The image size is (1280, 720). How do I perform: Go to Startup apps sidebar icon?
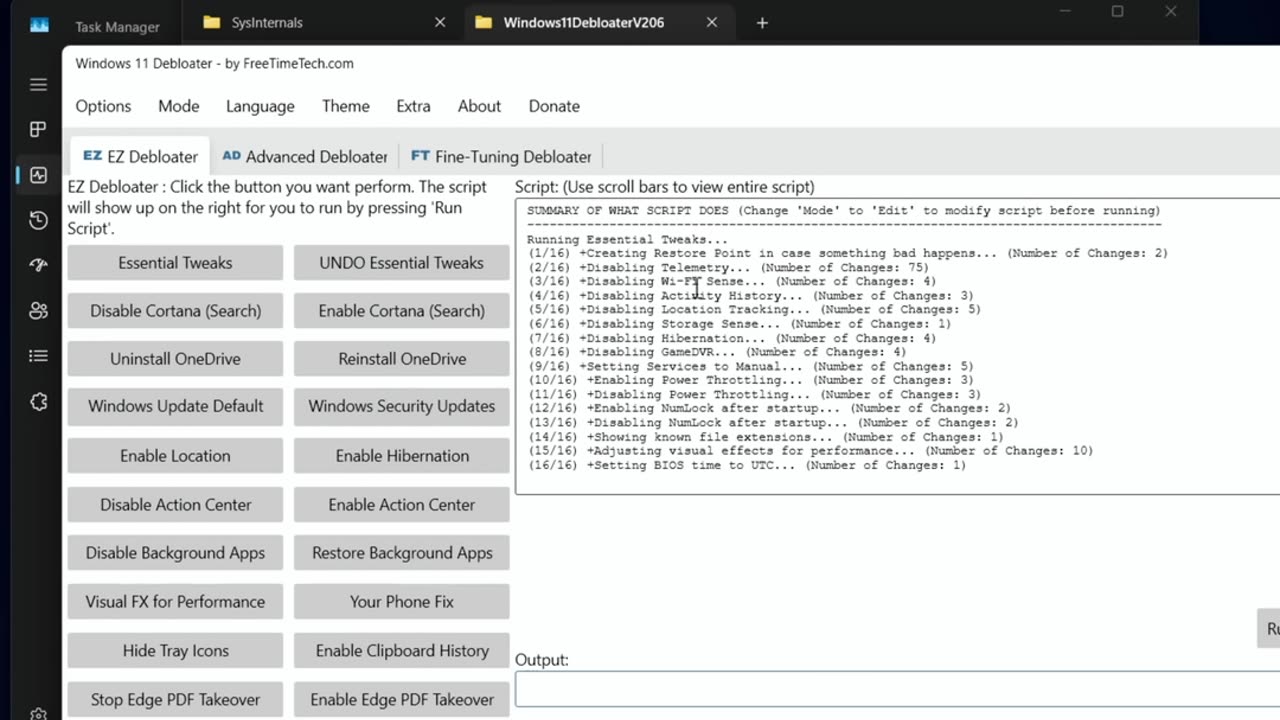[38, 265]
